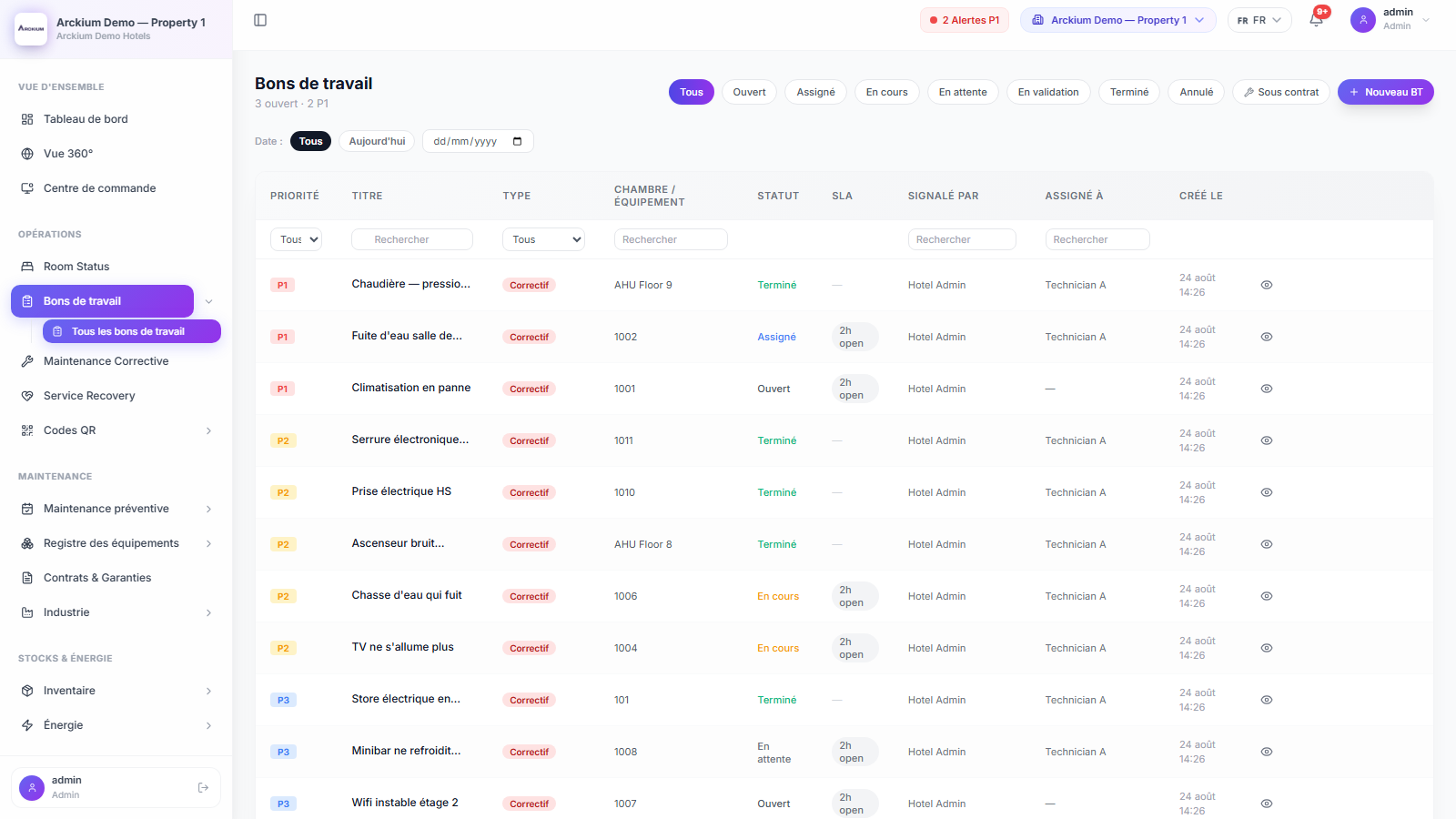1456x819 pixels.
Task: Open the date picker calendar icon
Action: tap(518, 141)
